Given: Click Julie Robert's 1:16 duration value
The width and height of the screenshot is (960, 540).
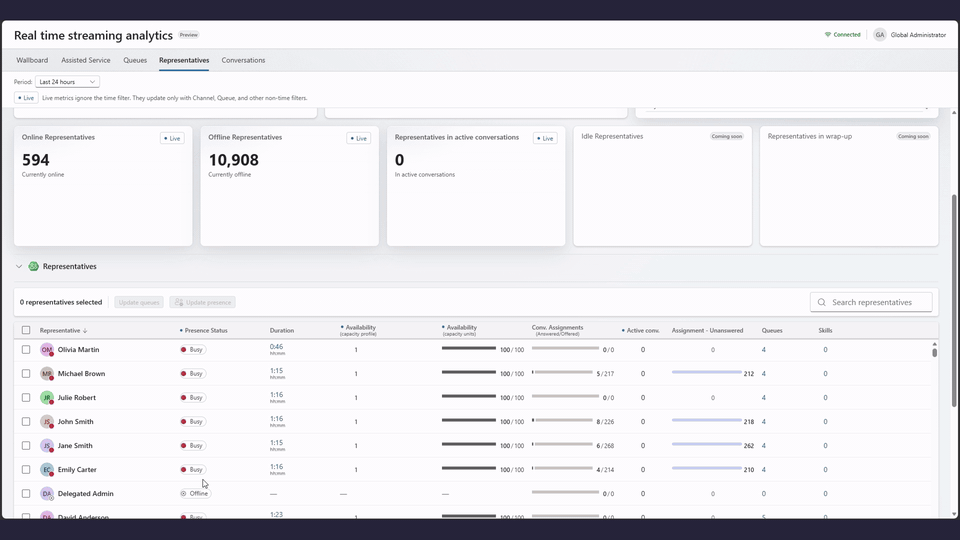Looking at the screenshot, I should (276, 395).
